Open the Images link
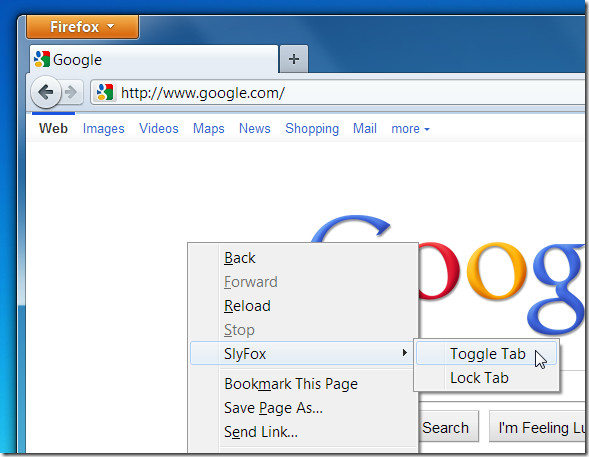589x457 pixels. click(104, 128)
